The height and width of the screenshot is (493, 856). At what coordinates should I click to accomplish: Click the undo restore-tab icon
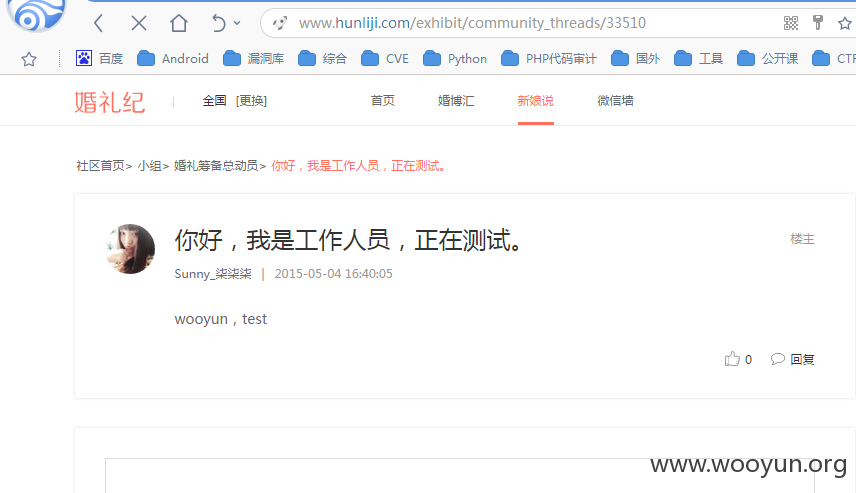pos(218,23)
